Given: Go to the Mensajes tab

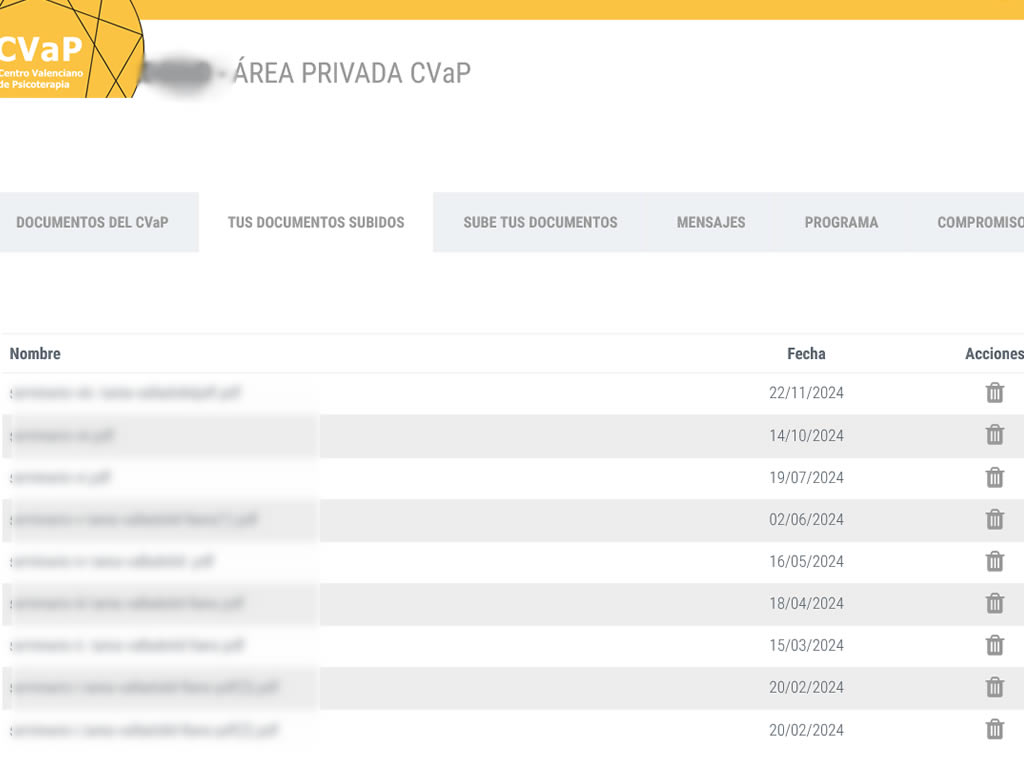Looking at the screenshot, I should click(711, 222).
